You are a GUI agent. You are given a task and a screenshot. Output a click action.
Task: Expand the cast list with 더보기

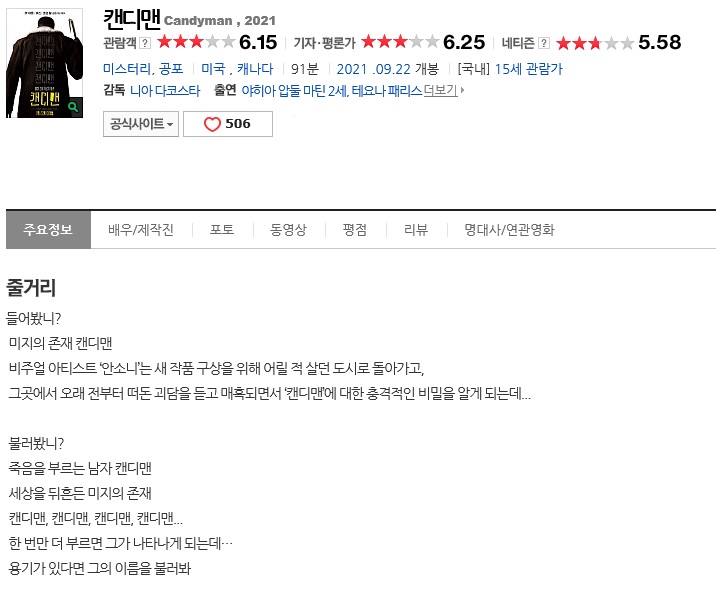click(443, 90)
